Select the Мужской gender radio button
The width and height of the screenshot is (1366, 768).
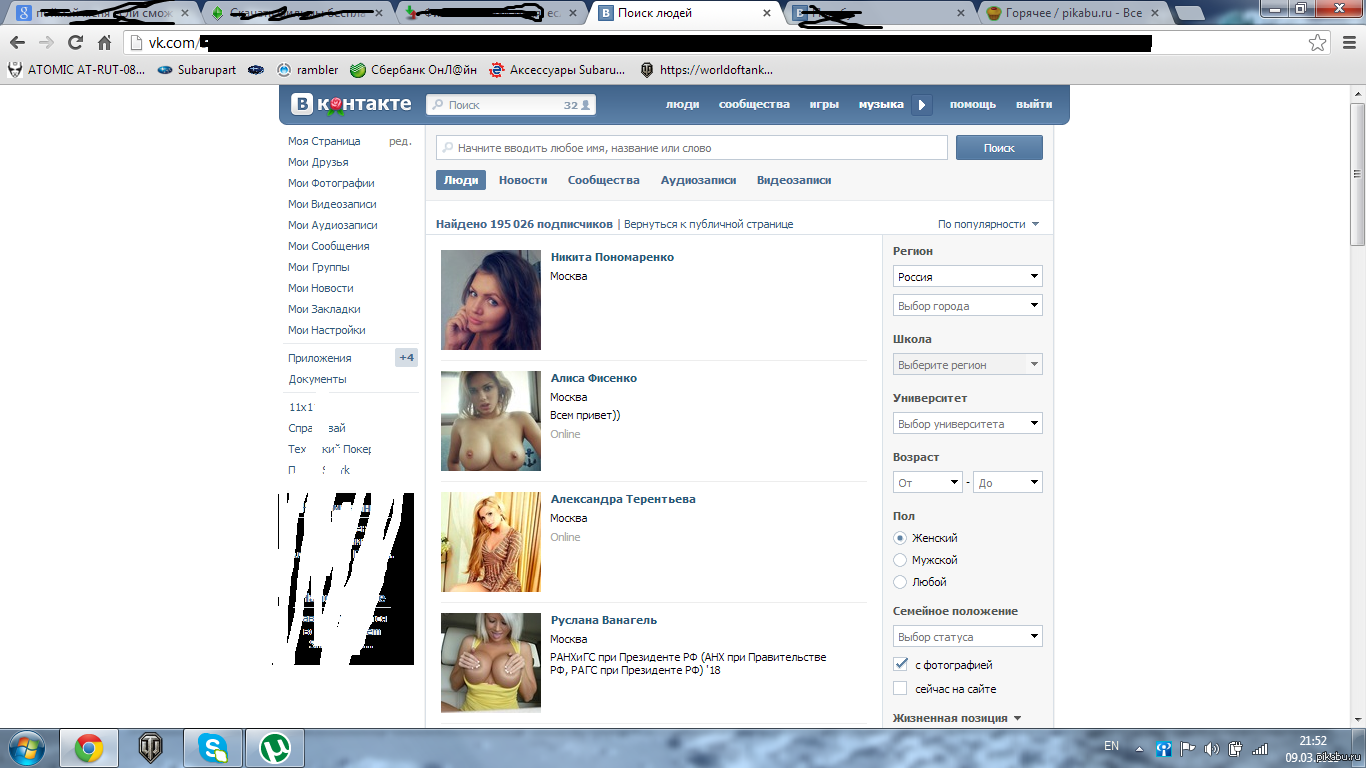[900, 560]
